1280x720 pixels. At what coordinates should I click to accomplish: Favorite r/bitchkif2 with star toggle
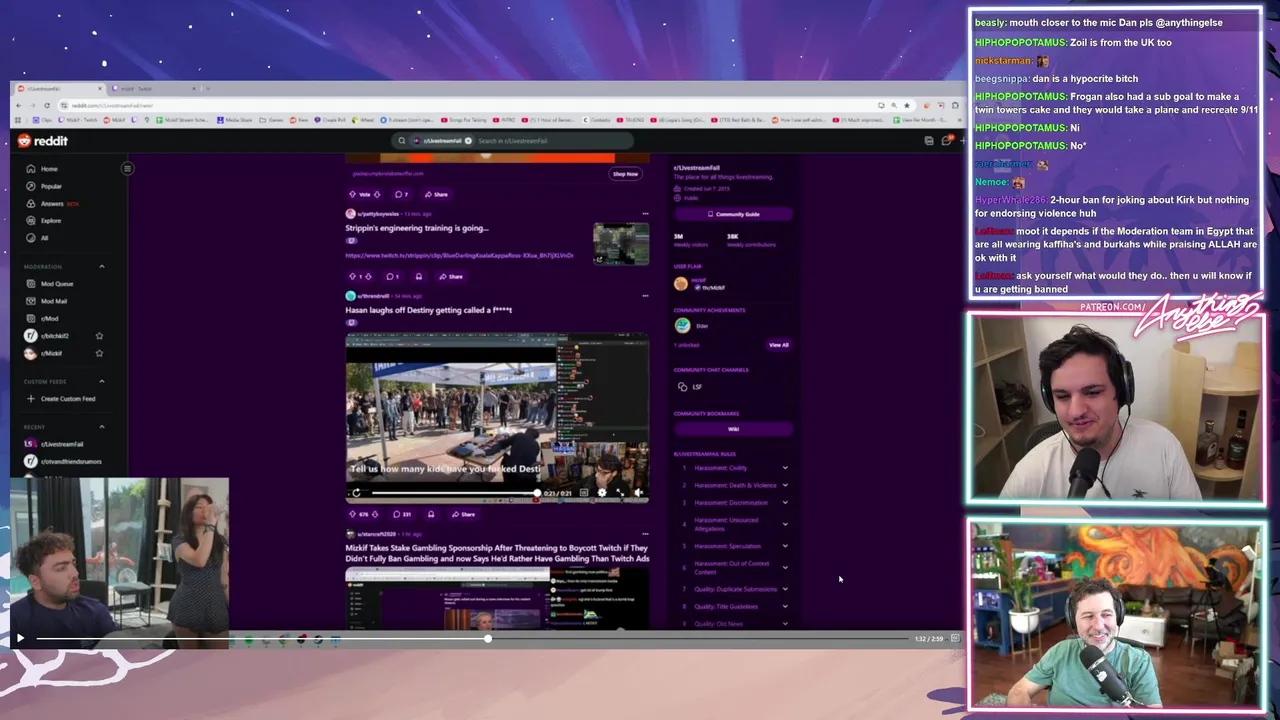coord(99,336)
